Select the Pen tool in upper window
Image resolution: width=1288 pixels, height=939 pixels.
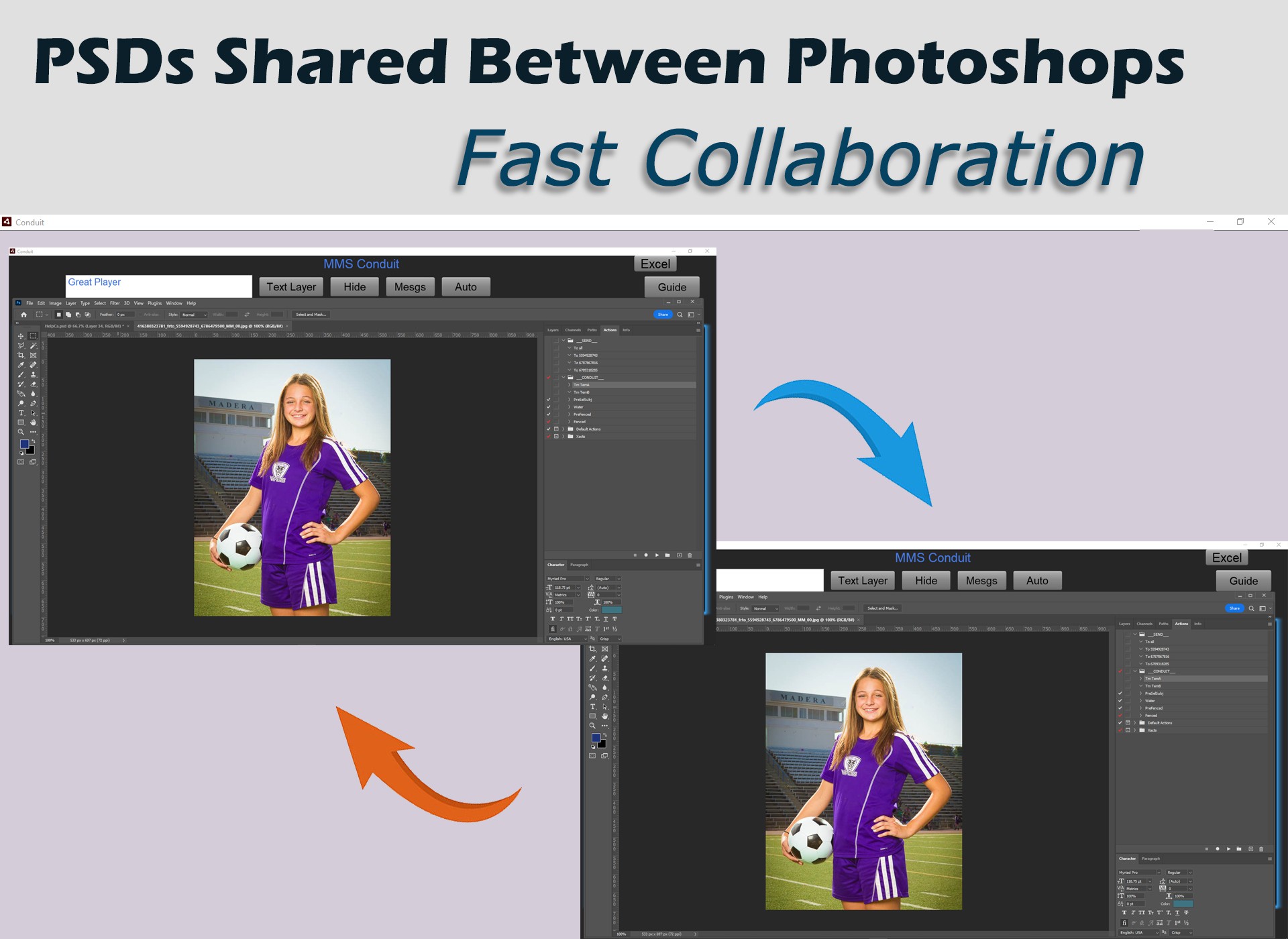click(33, 403)
